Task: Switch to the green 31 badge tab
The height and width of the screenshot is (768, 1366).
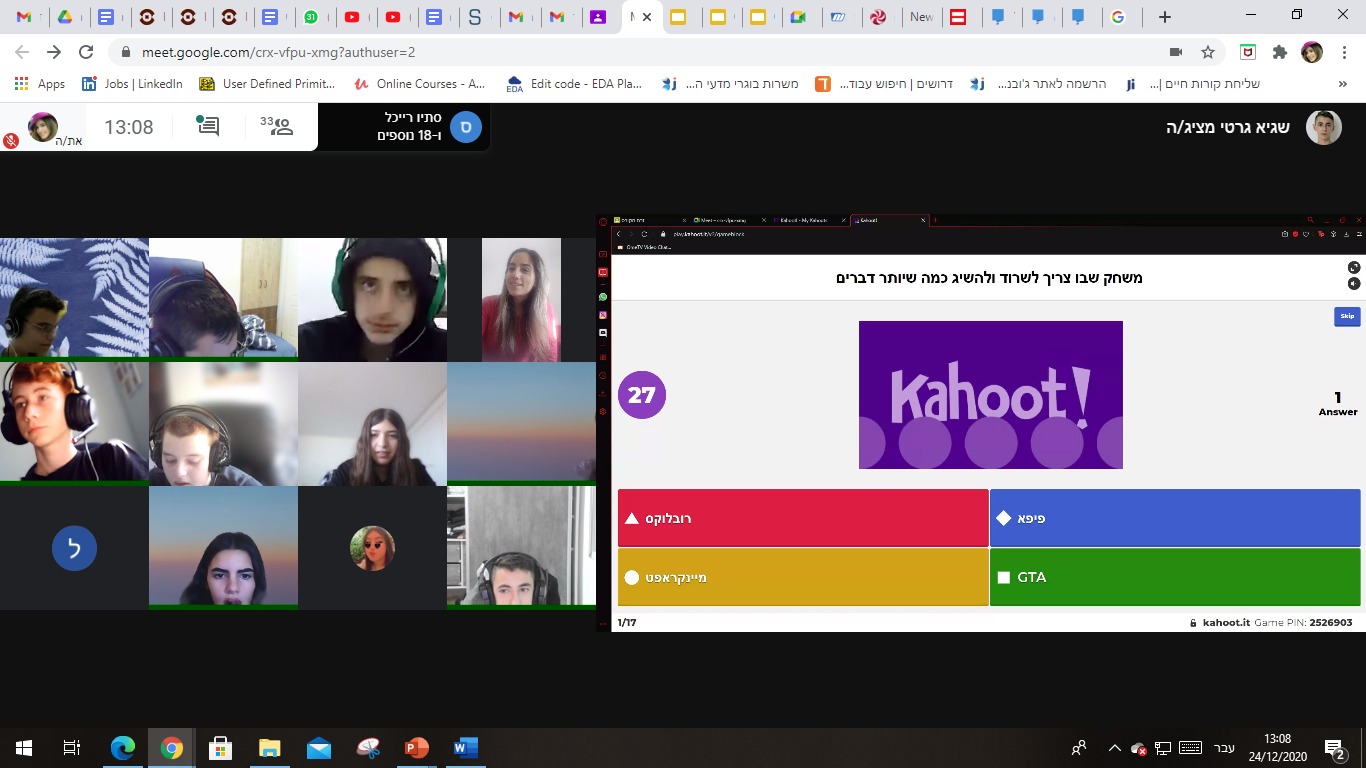Action: (312, 17)
